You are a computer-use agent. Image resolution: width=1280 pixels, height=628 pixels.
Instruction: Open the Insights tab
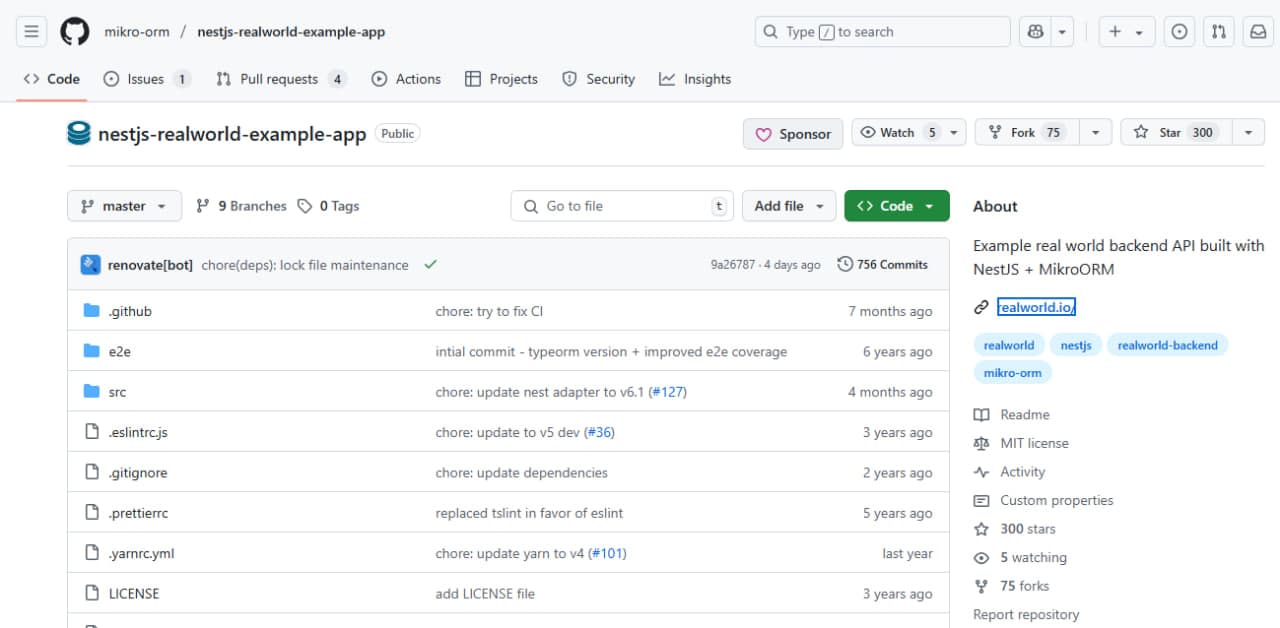point(695,79)
